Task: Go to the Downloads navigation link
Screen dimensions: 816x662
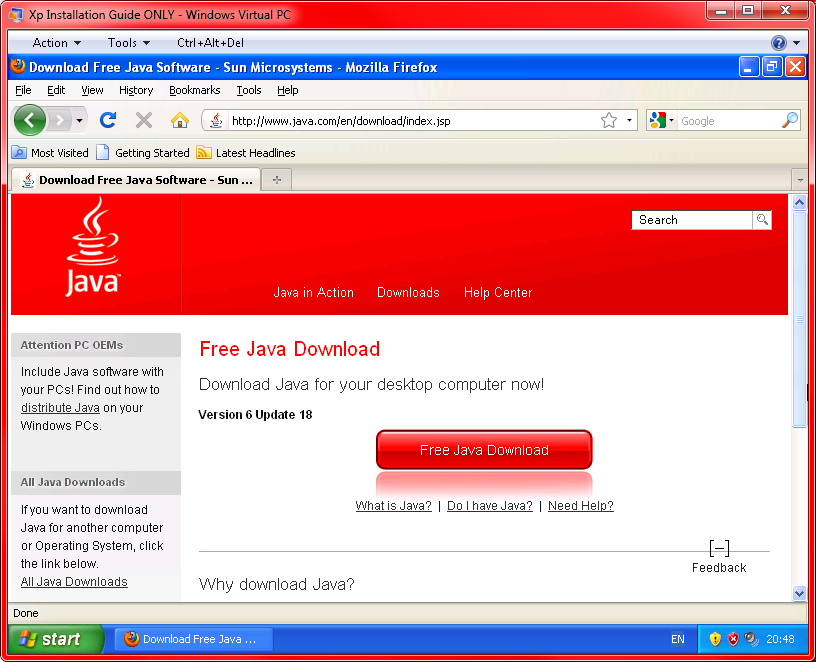Action: 408,292
